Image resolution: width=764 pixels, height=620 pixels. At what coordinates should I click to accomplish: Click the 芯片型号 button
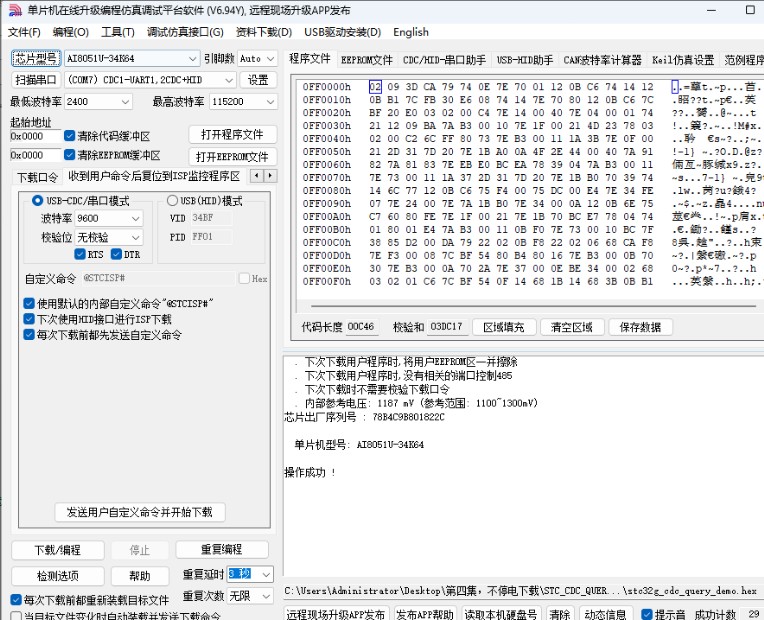36,58
